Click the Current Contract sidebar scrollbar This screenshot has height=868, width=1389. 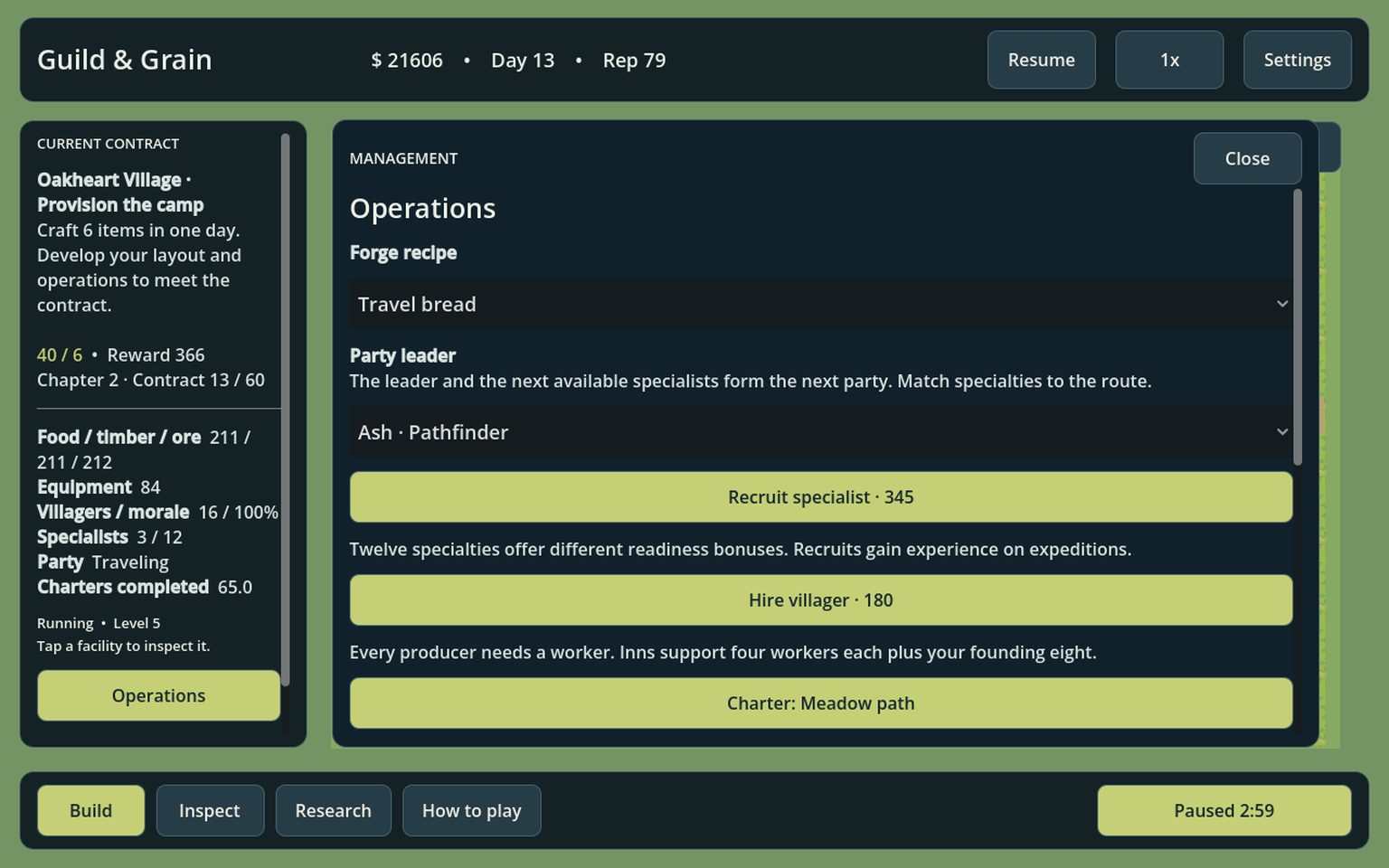(x=285, y=410)
